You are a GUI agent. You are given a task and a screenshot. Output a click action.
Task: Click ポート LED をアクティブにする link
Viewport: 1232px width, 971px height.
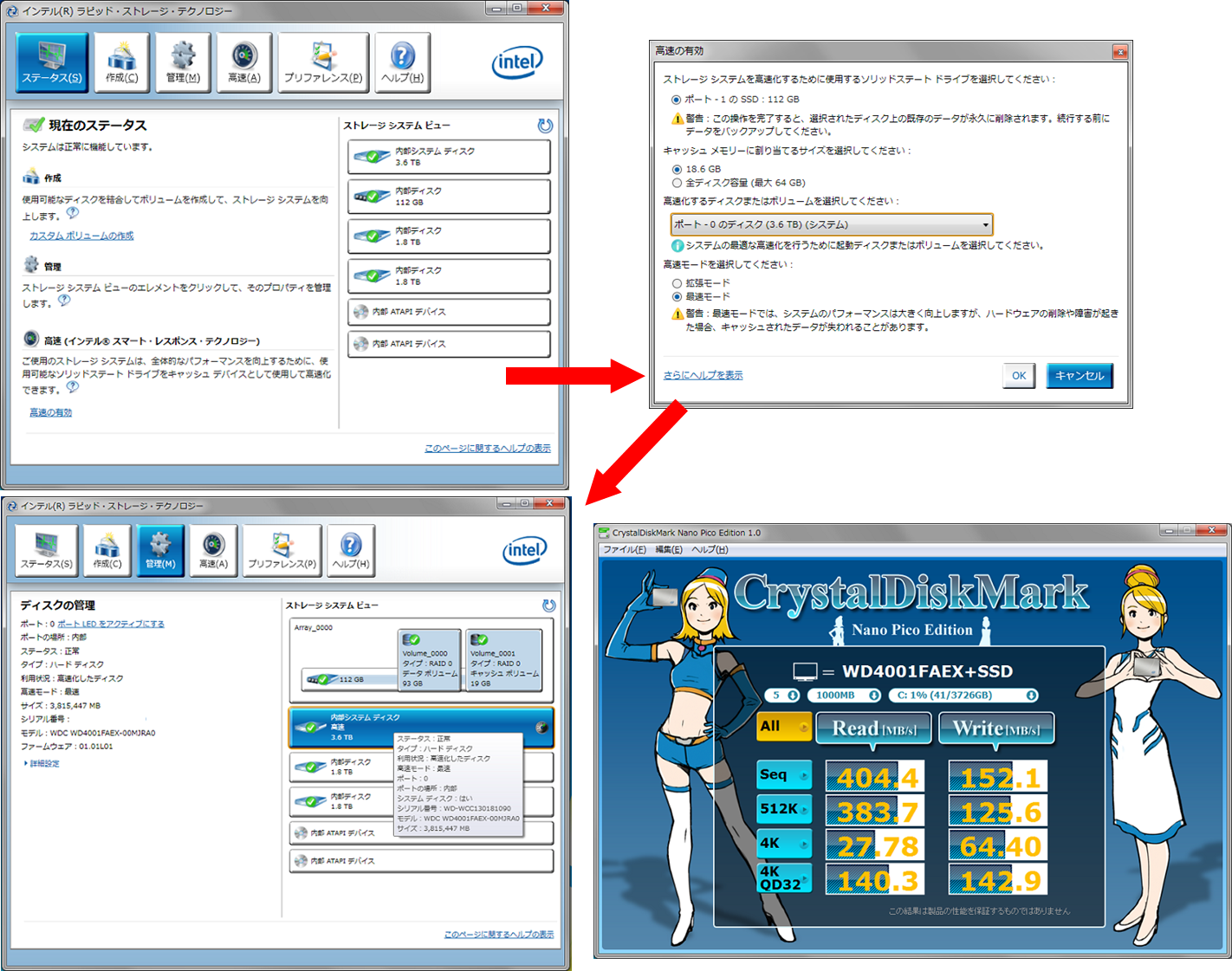111,624
